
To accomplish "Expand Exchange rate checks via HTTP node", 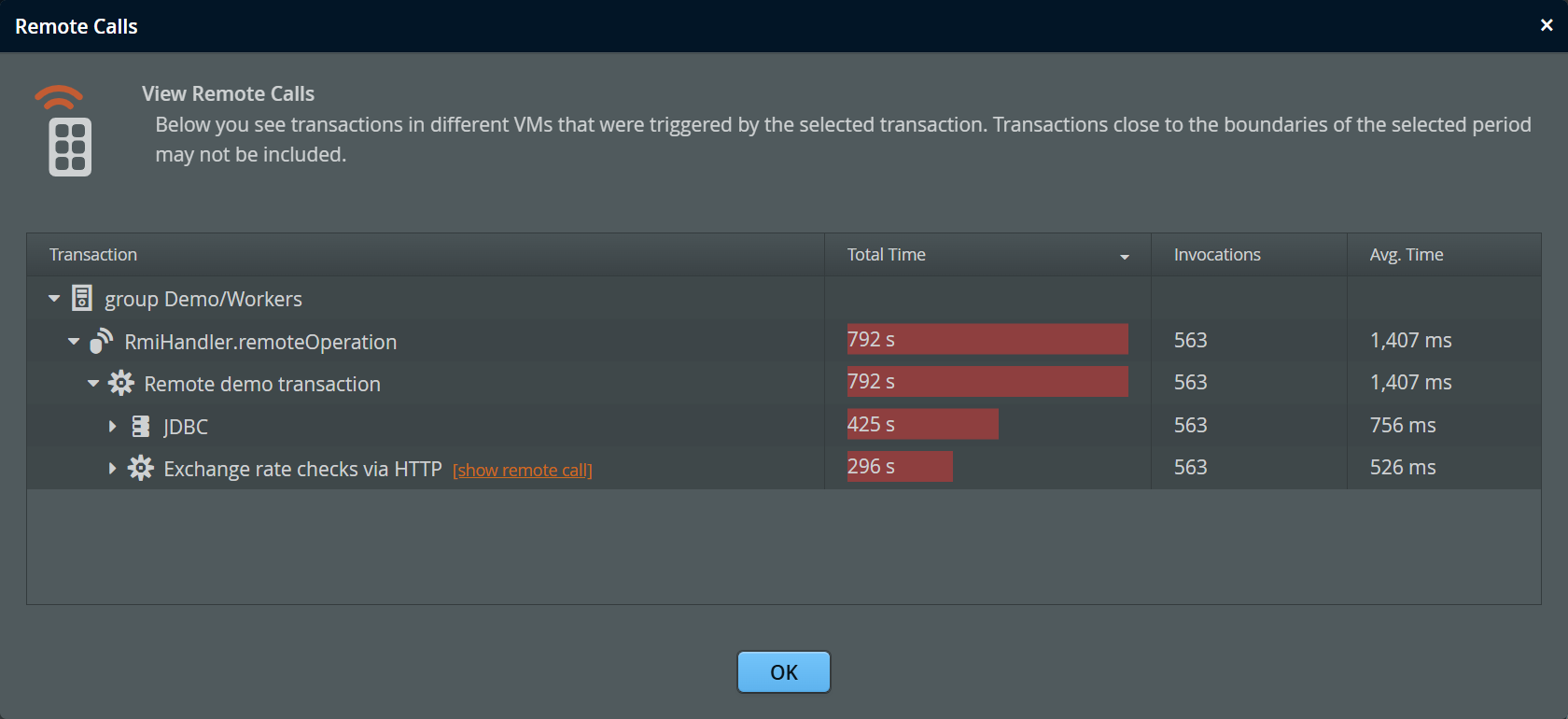I will pyautogui.click(x=113, y=469).
